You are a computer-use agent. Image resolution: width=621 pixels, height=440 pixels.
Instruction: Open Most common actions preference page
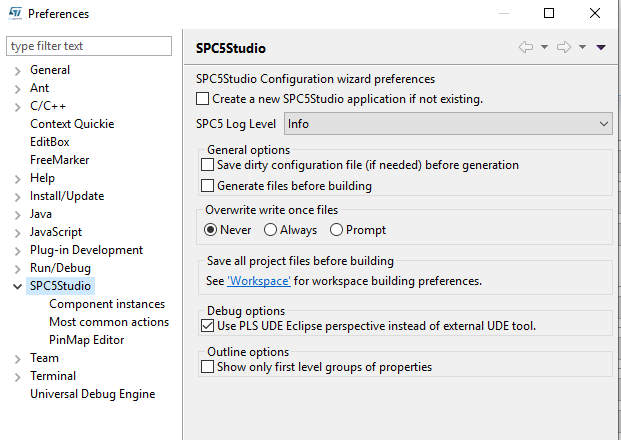109,322
